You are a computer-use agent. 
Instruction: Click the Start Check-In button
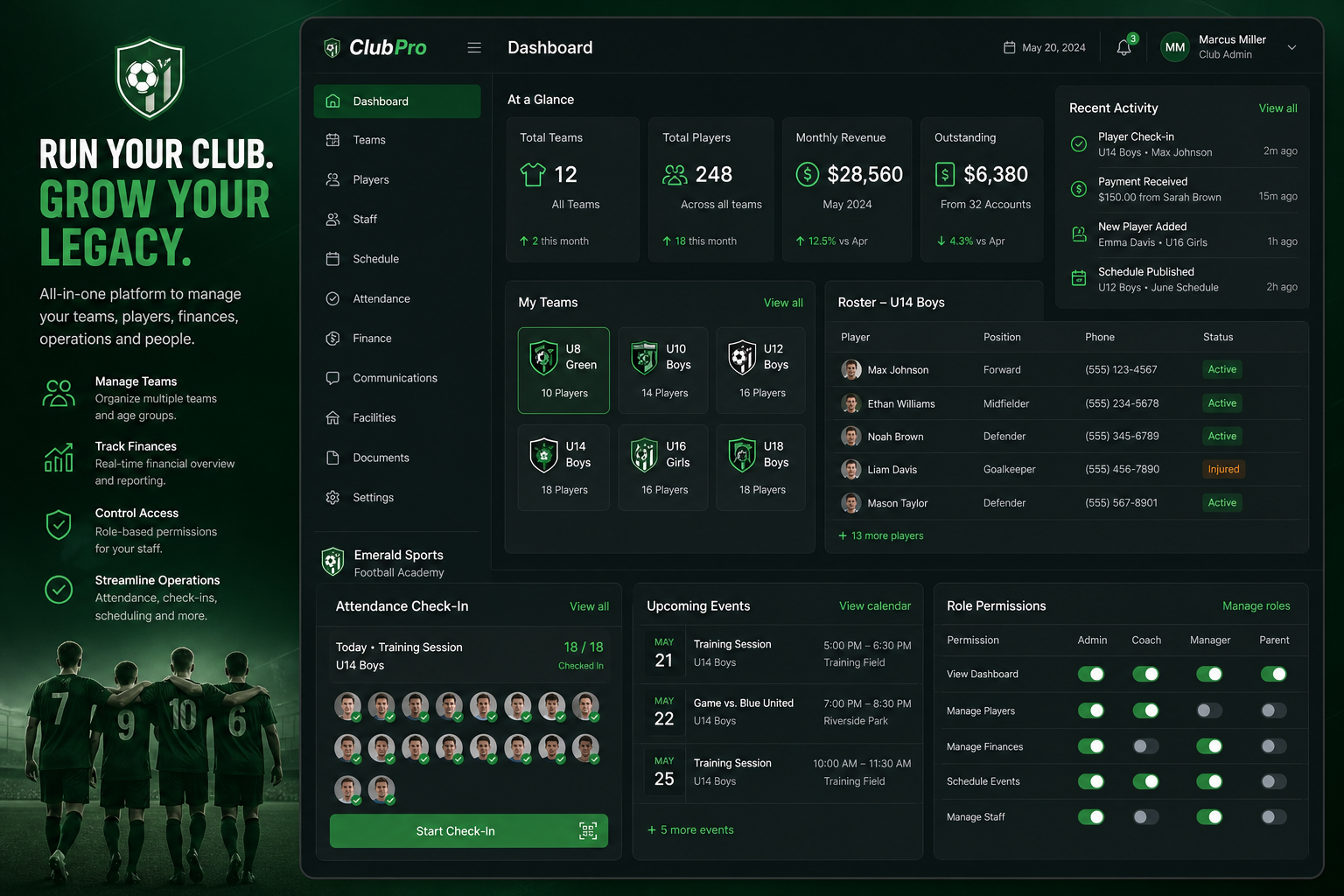pos(469,831)
